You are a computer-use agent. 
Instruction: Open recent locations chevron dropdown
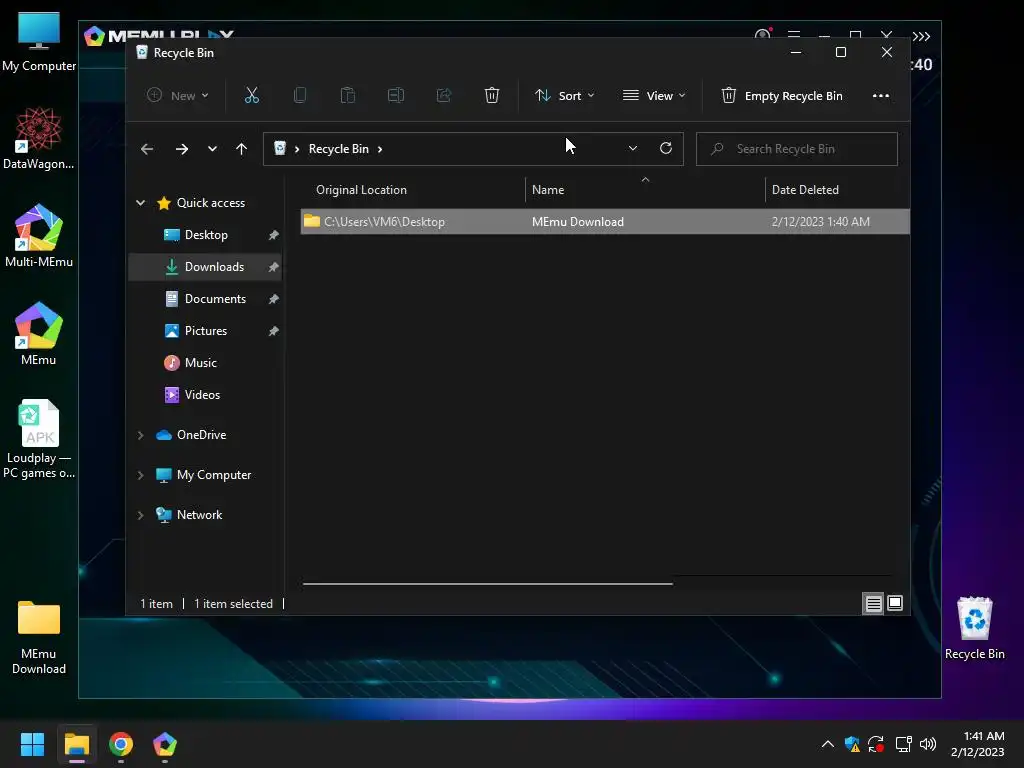(x=212, y=149)
